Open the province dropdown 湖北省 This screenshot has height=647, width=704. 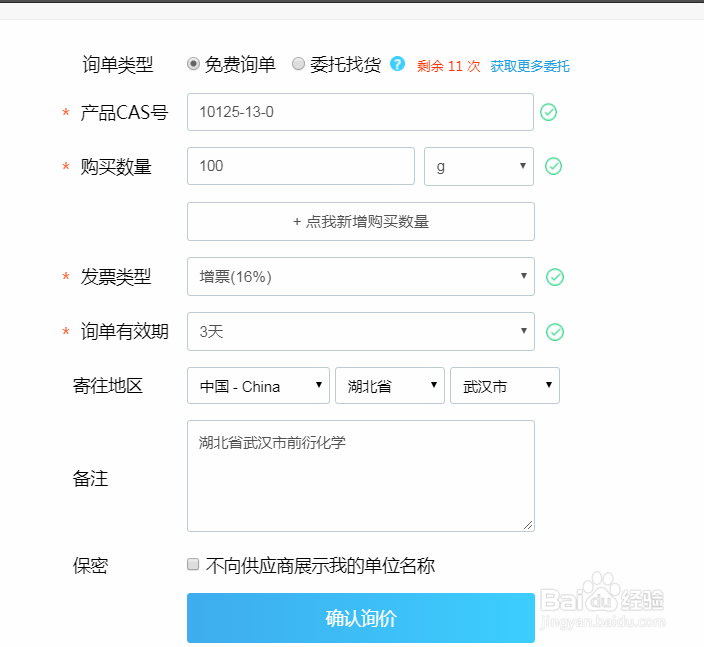390,386
